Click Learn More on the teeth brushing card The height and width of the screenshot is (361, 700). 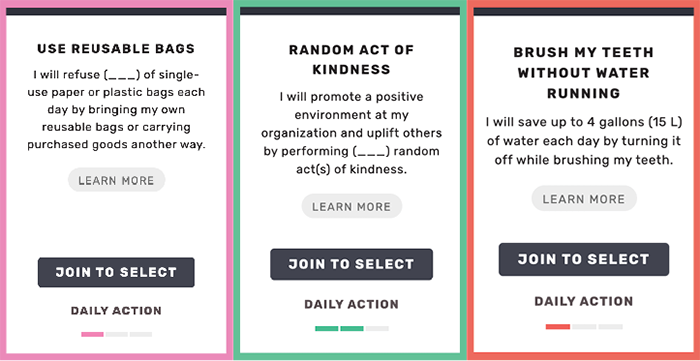[584, 199]
